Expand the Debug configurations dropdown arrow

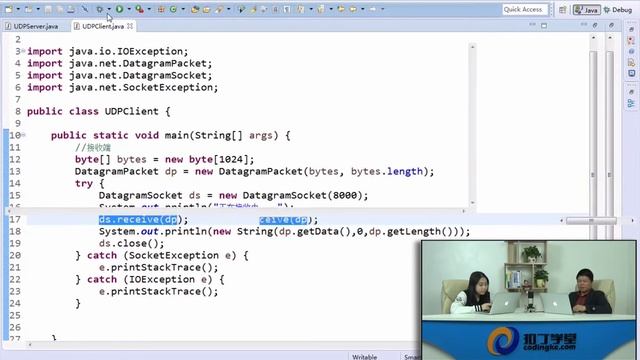pyautogui.click(x=109, y=9)
